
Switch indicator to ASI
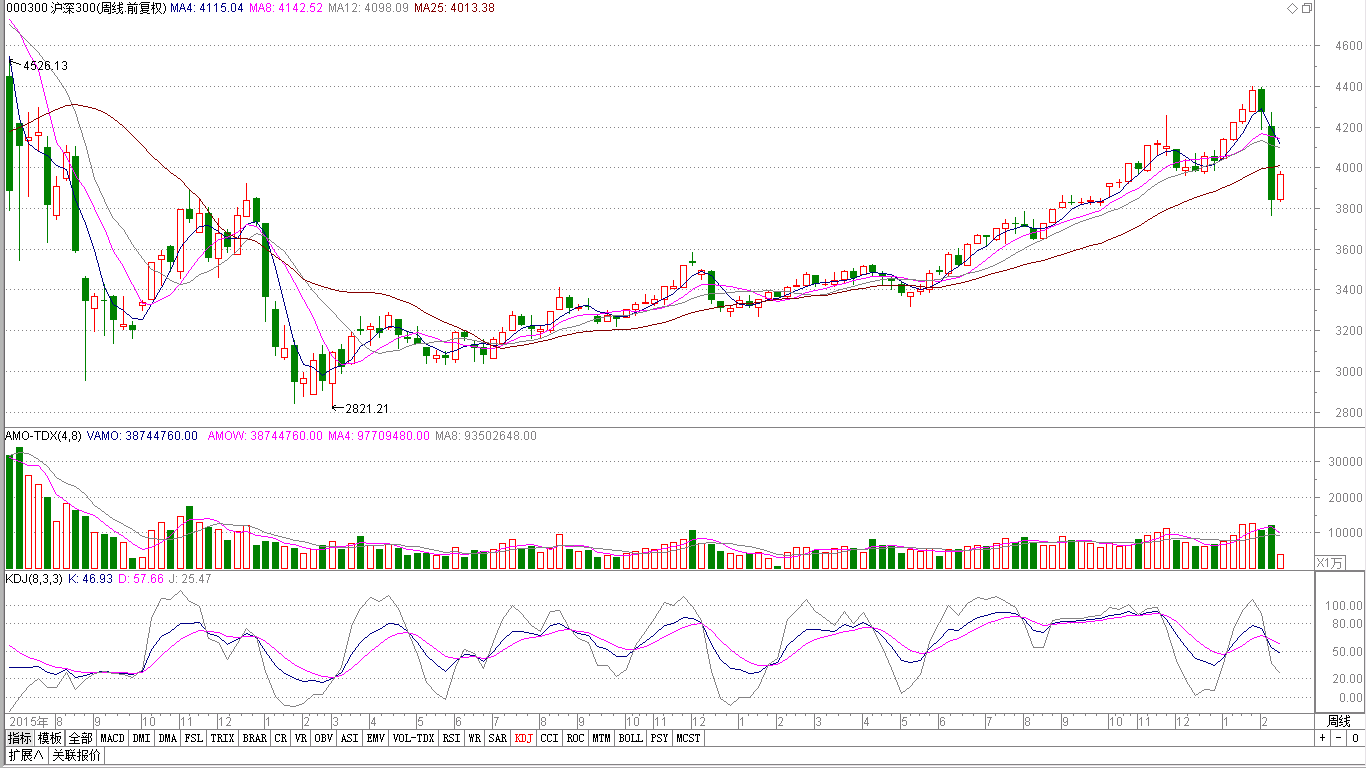coord(349,738)
